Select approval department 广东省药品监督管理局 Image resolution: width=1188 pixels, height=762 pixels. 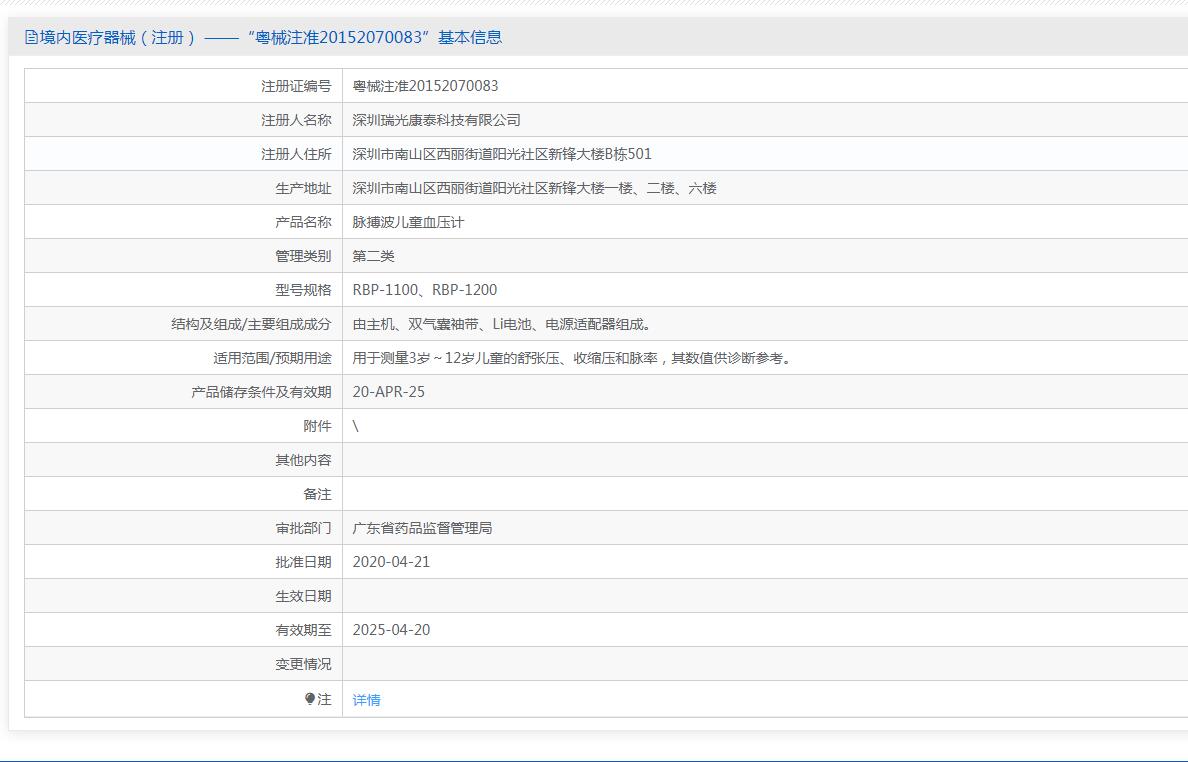coord(422,528)
